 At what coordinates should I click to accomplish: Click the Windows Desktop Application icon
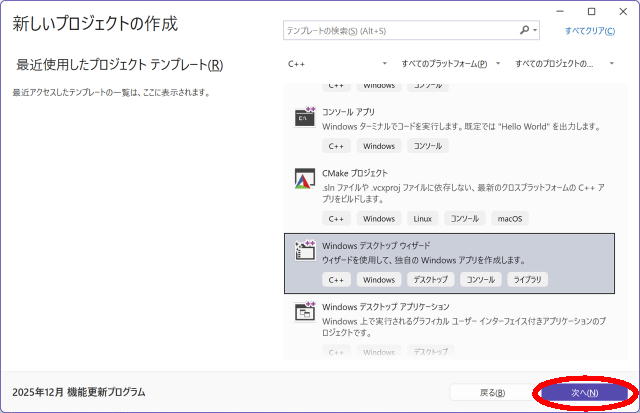(305, 312)
